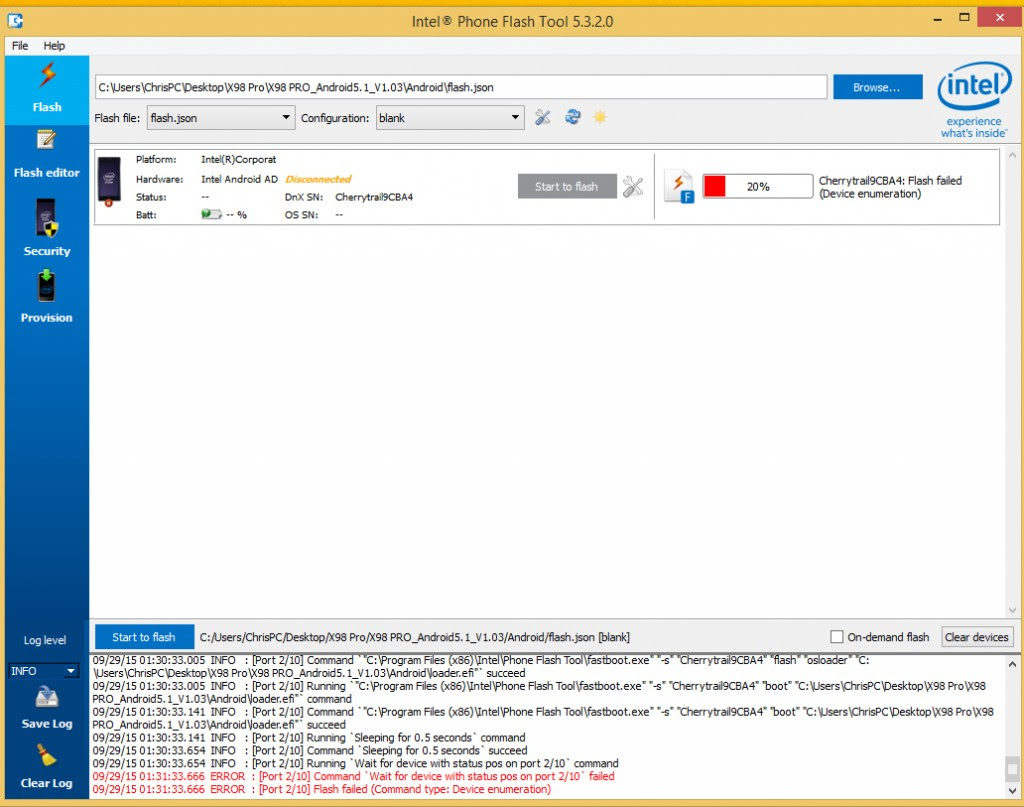This screenshot has width=1024, height=807.
Task: Open the Flash editor panel
Action: [47, 154]
